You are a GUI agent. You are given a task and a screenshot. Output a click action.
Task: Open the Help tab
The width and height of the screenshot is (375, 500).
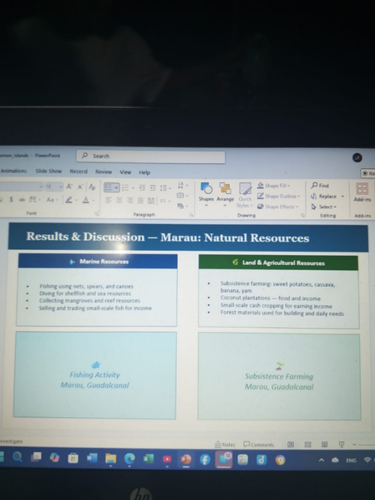144,172
